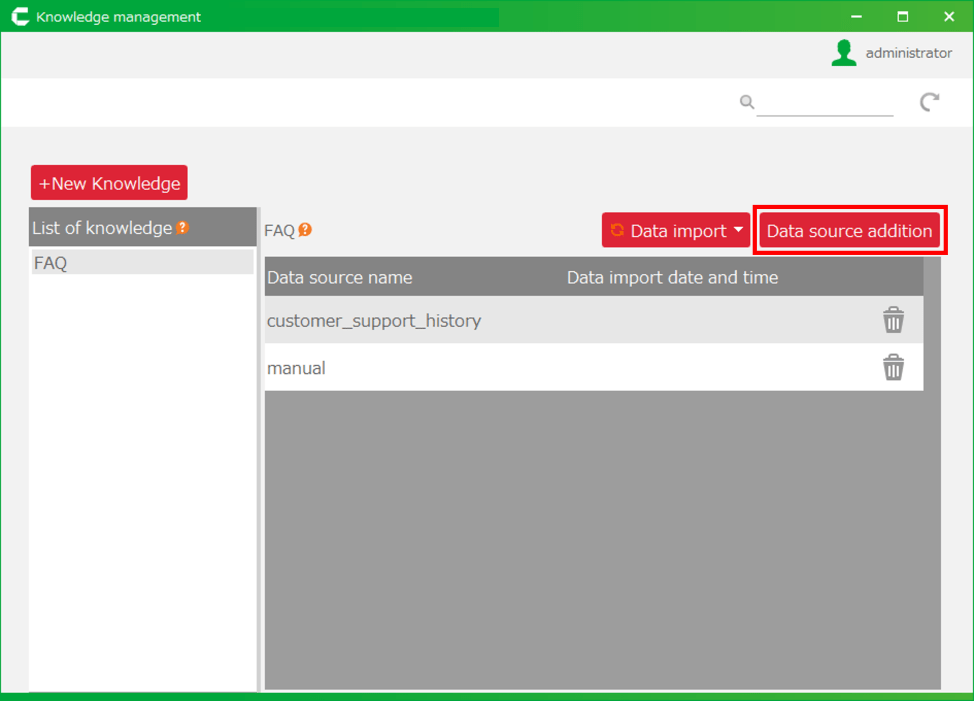The height and width of the screenshot is (701, 974).
Task: Open help icon beside FAQ heading
Action: pos(305,230)
